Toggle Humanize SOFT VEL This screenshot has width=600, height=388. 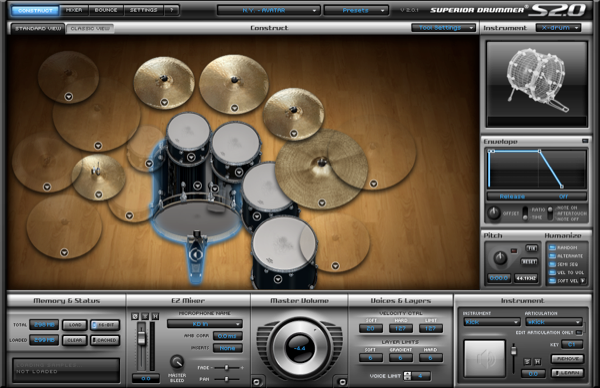(x=552, y=281)
